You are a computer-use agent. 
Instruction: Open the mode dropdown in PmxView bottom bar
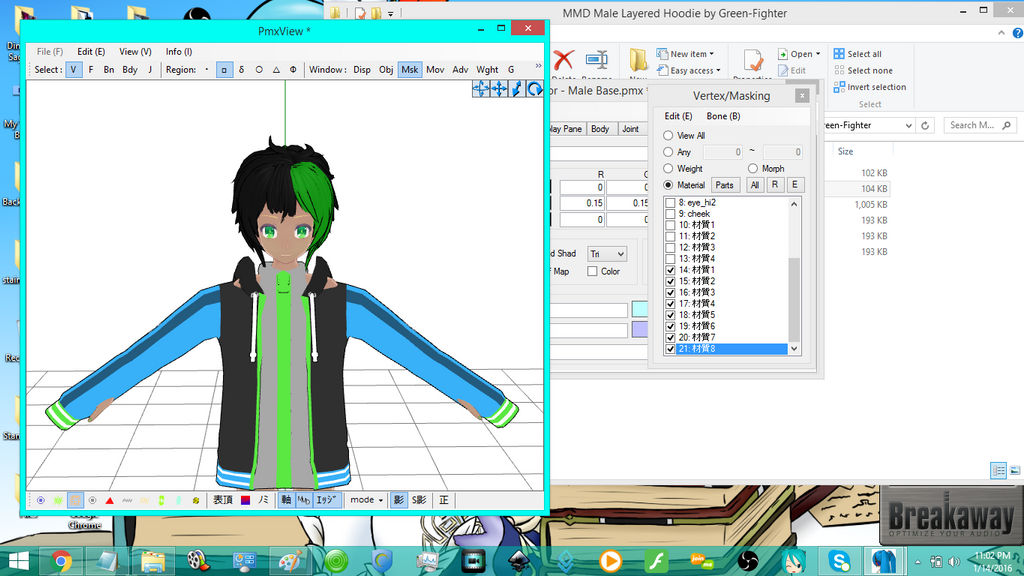tap(366, 500)
